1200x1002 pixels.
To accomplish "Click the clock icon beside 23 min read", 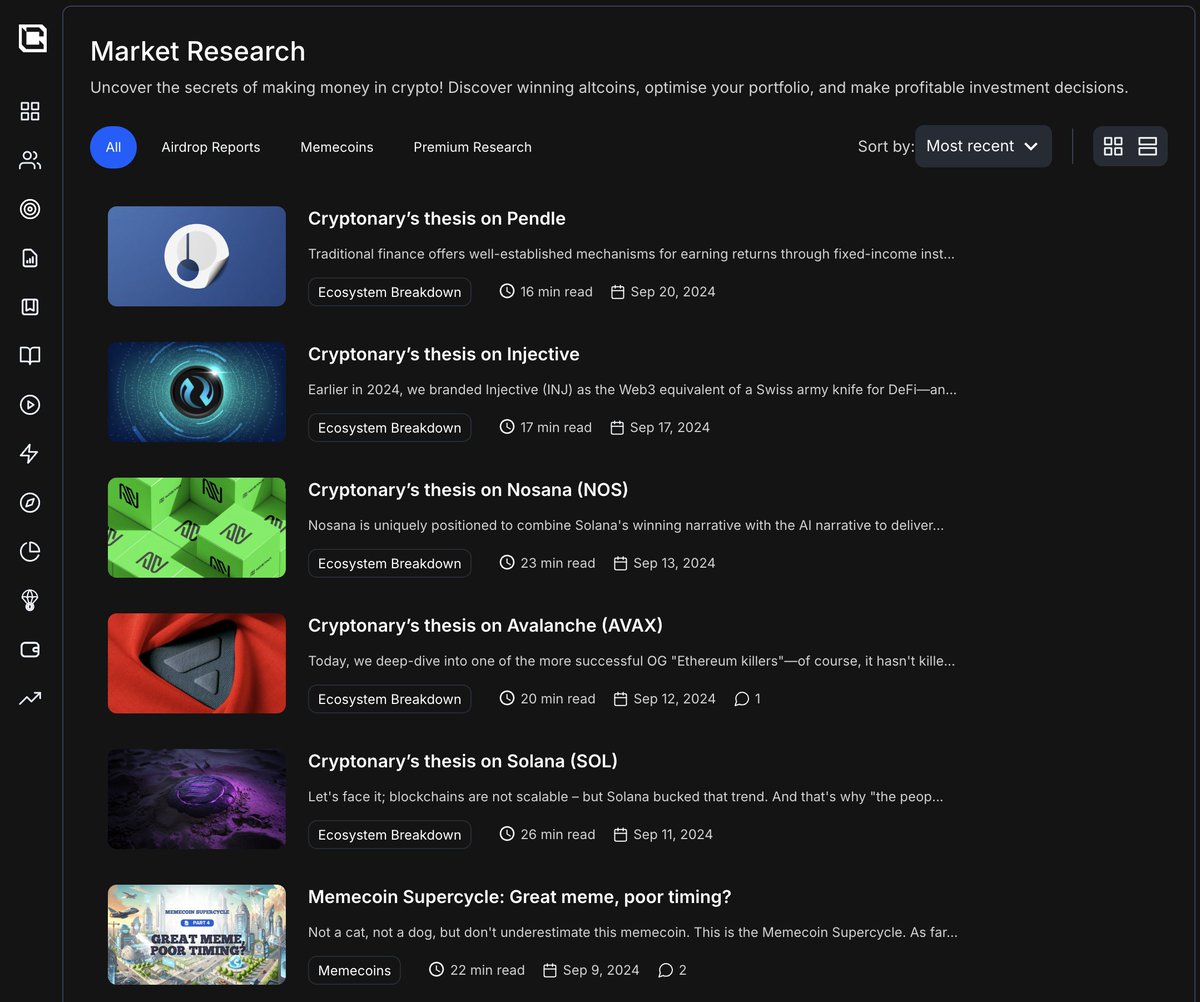I will click(x=507, y=563).
